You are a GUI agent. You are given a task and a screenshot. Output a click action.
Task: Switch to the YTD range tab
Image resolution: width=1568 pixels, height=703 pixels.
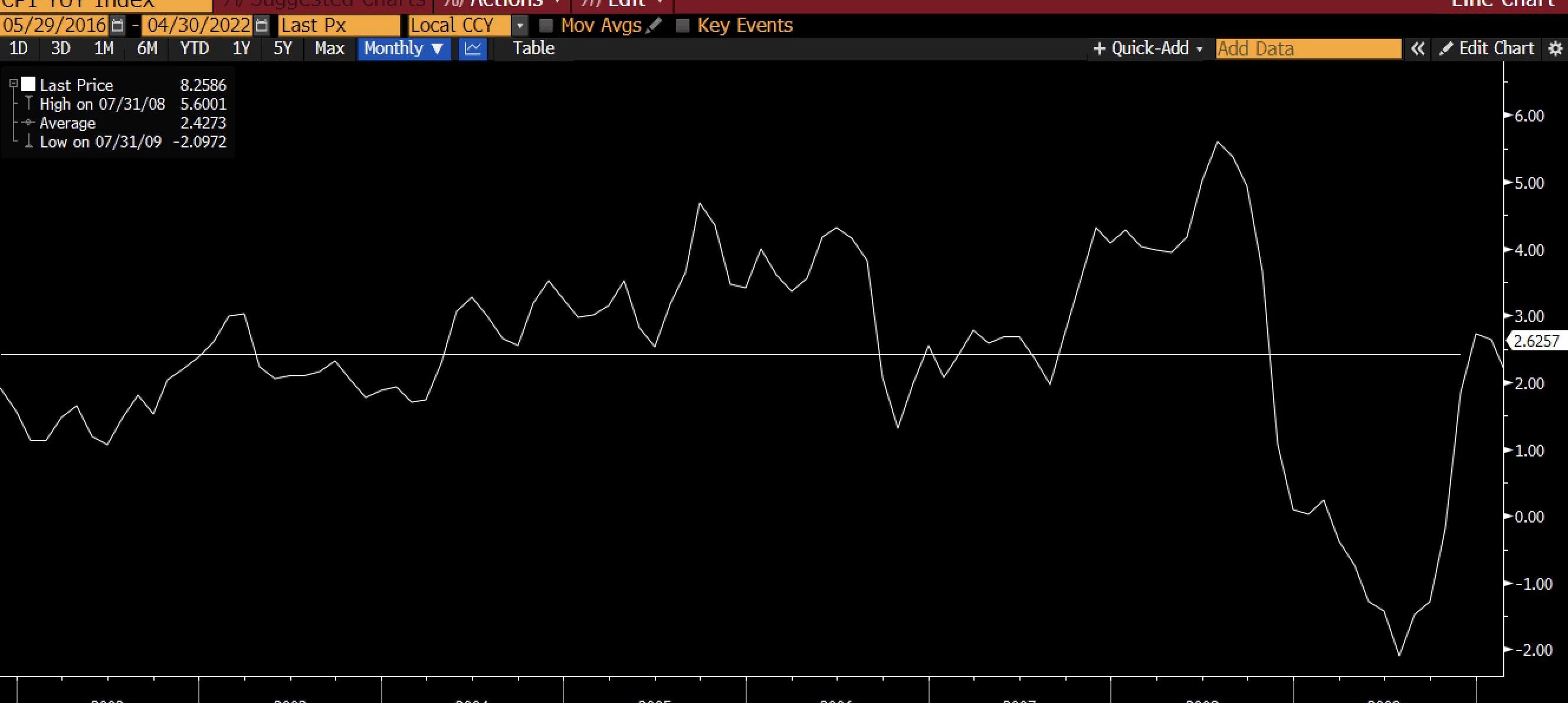pos(194,49)
